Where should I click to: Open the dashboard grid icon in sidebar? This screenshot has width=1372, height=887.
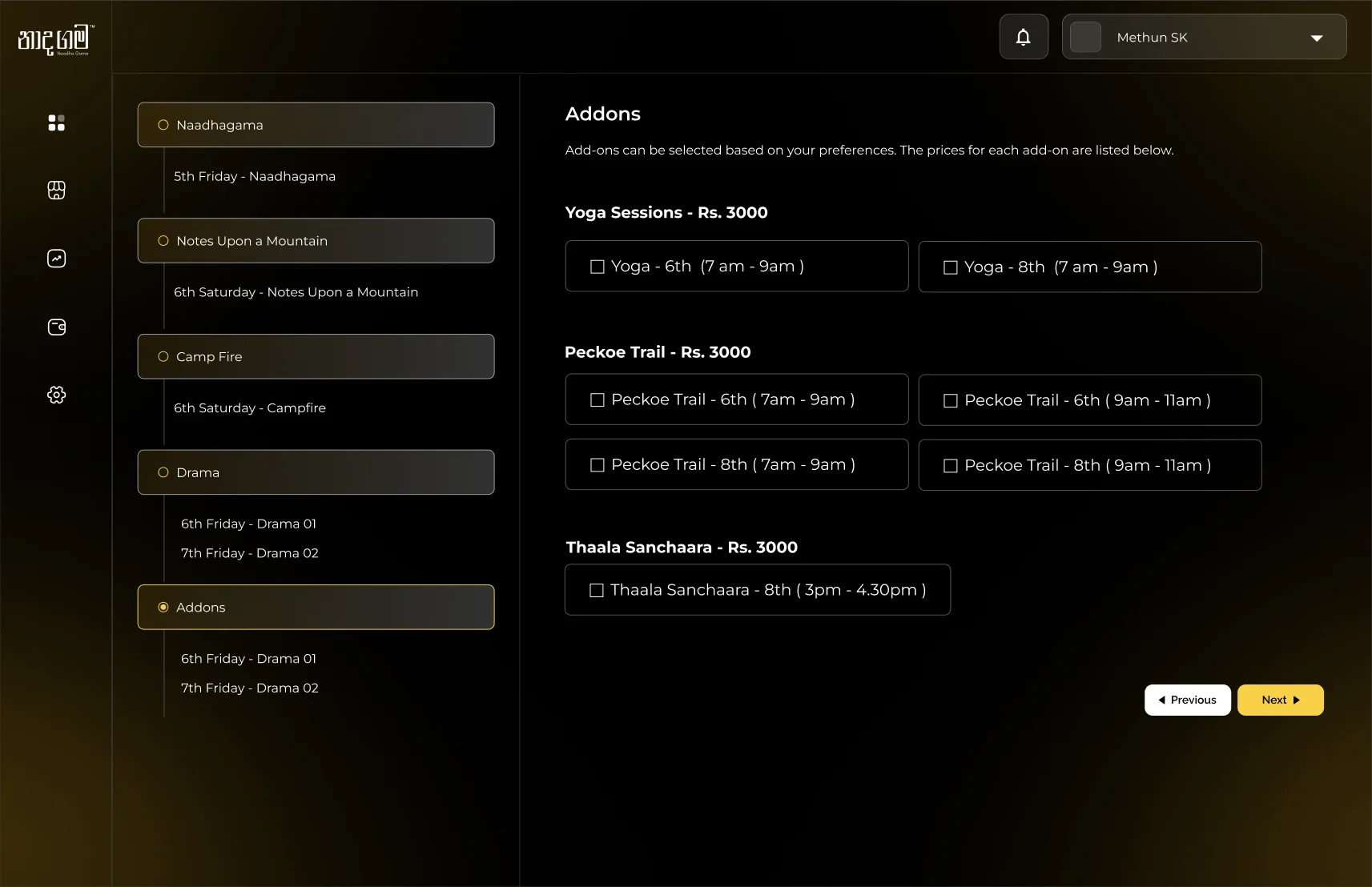tap(56, 122)
